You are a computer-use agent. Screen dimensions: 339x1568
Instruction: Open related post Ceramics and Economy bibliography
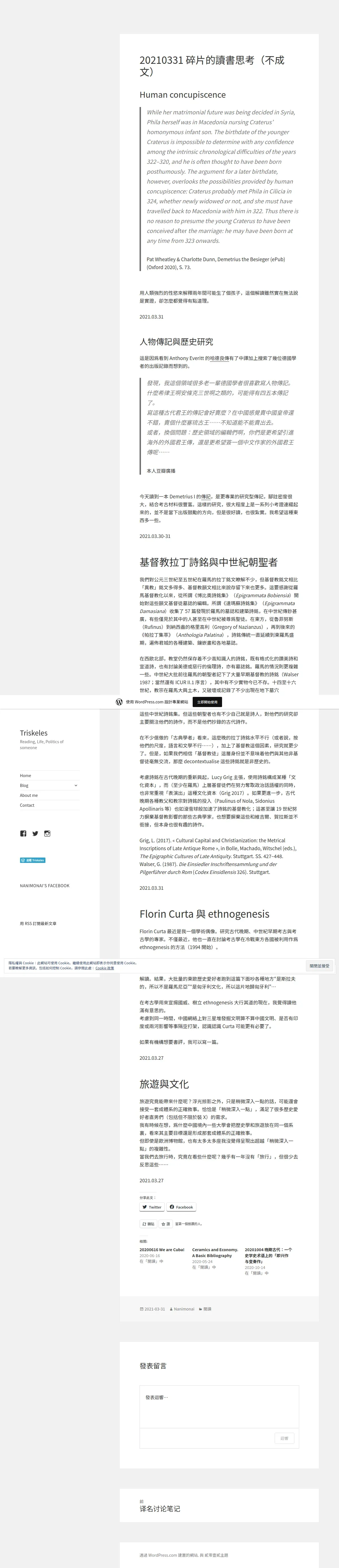[215, 1252]
